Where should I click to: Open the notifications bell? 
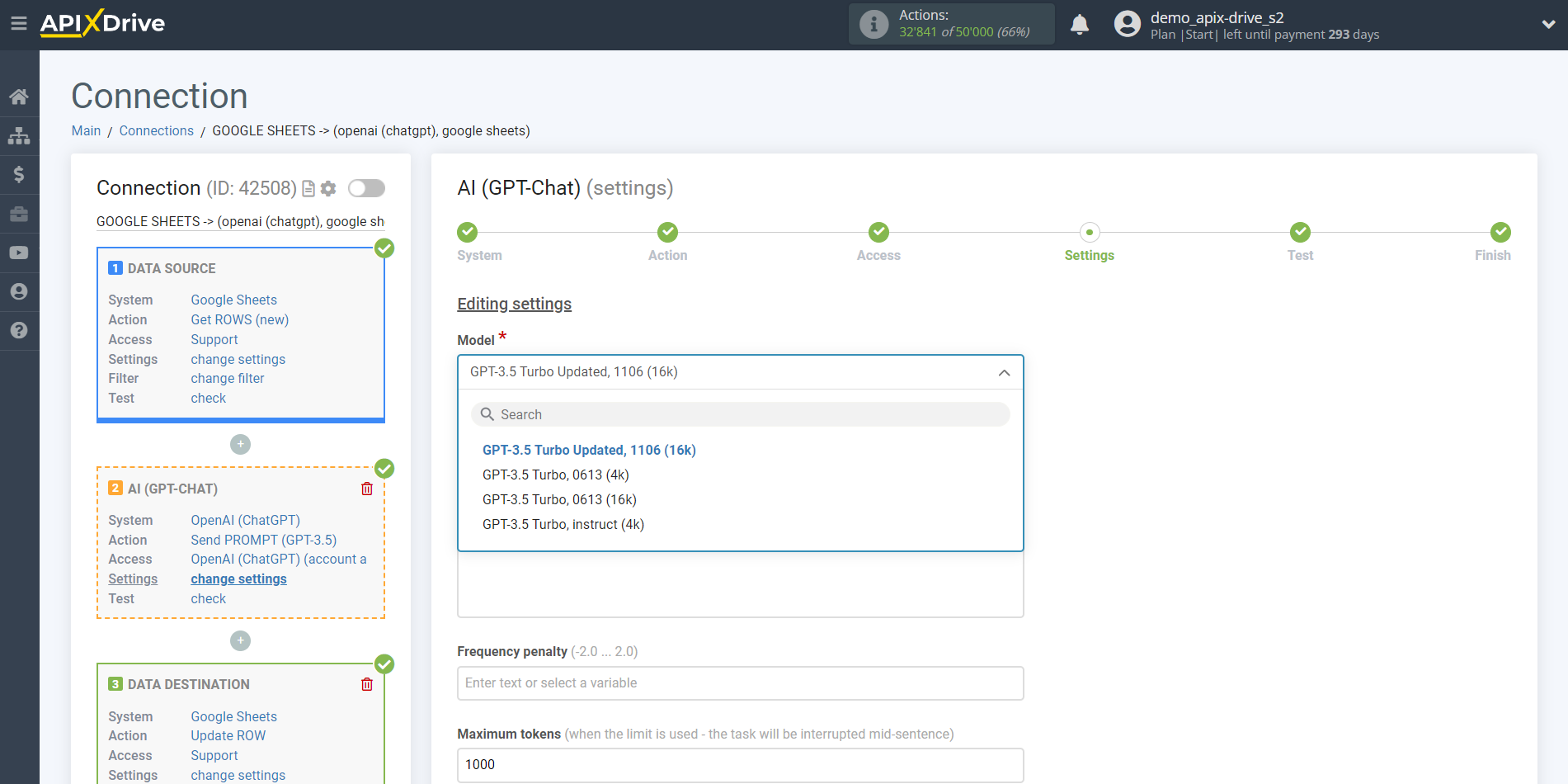[1080, 25]
